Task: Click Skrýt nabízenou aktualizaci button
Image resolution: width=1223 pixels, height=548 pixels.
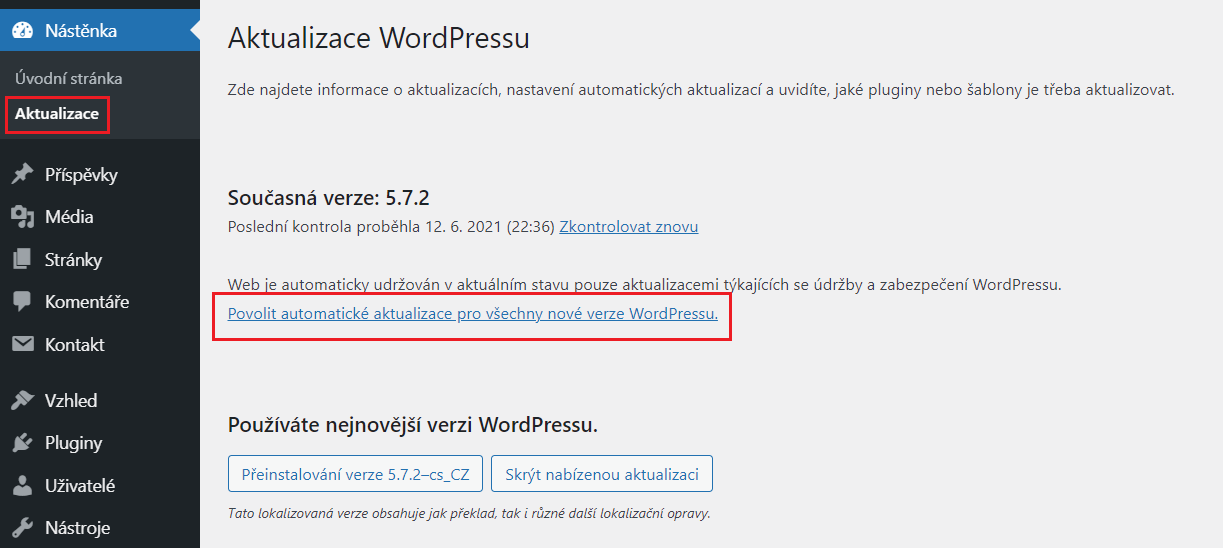Action: 602,474
